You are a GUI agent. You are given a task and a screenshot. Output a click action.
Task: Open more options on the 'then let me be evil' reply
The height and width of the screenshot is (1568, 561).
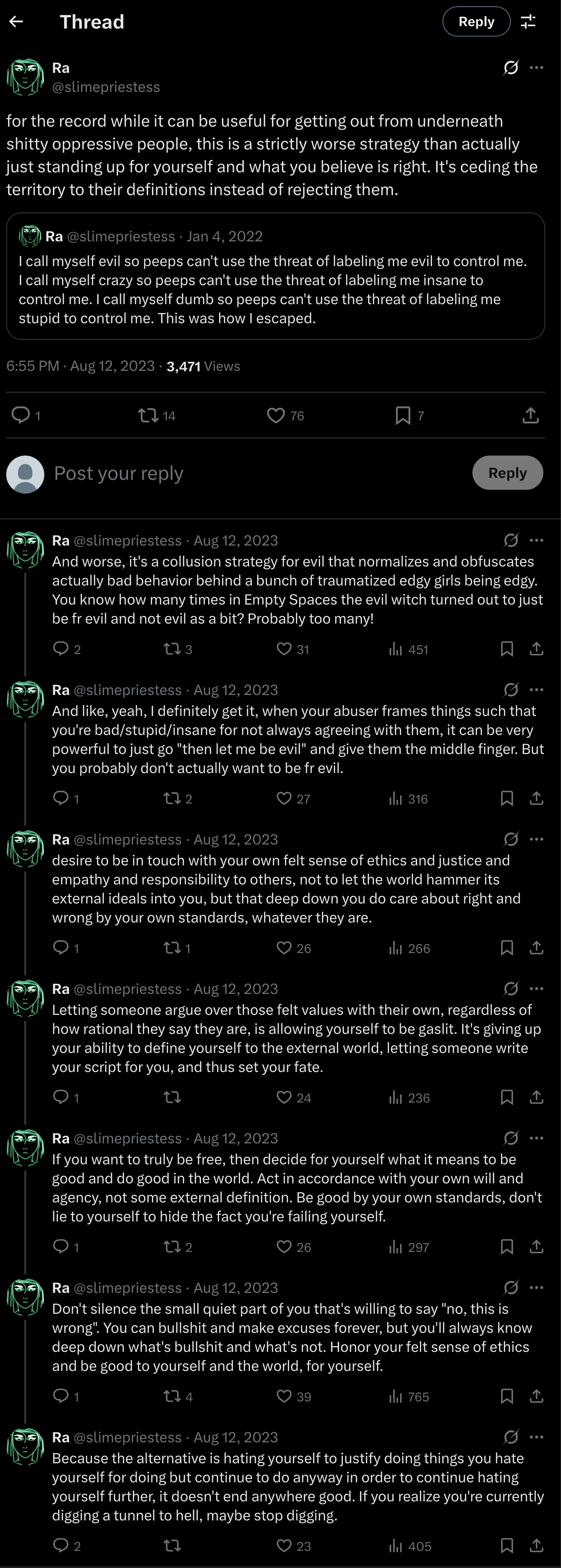tap(537, 690)
